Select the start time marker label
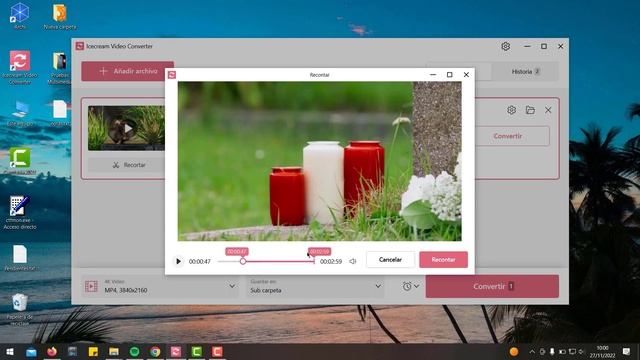 (x=237, y=251)
